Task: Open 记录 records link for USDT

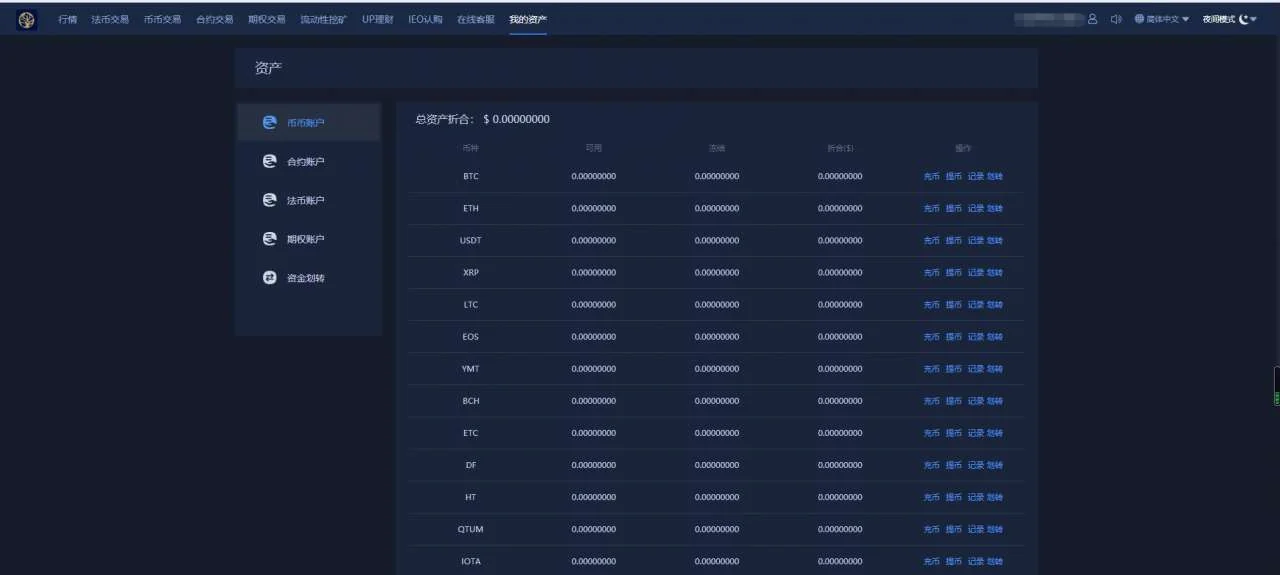Action: tap(975, 241)
